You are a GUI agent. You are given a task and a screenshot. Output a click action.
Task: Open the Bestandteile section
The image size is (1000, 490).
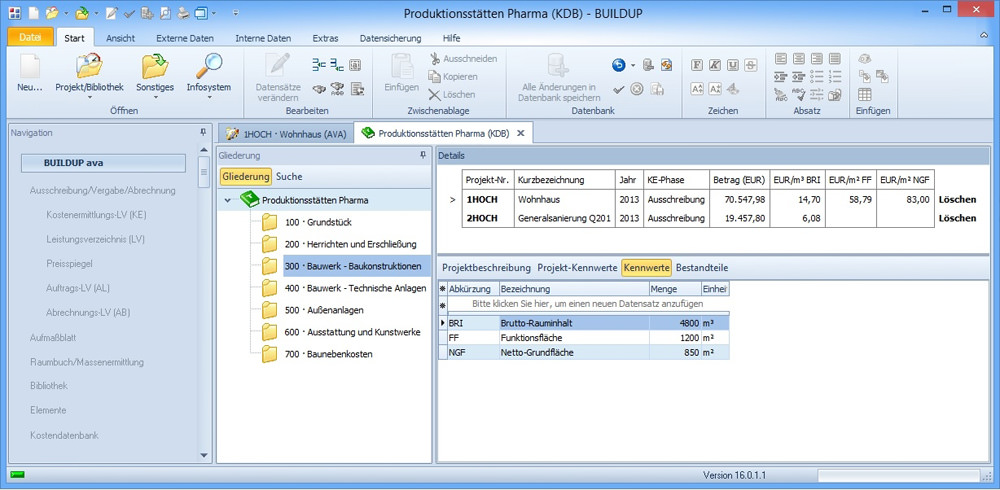702,268
